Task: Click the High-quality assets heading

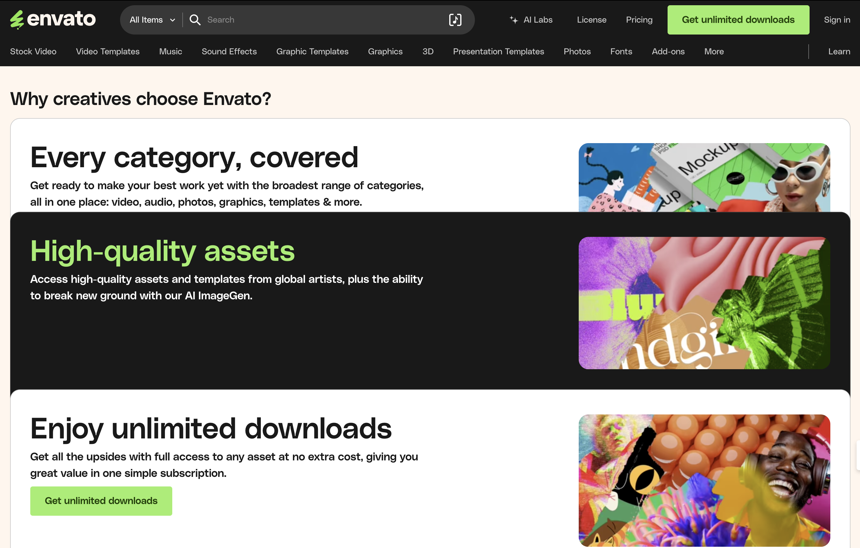Action: 162,251
